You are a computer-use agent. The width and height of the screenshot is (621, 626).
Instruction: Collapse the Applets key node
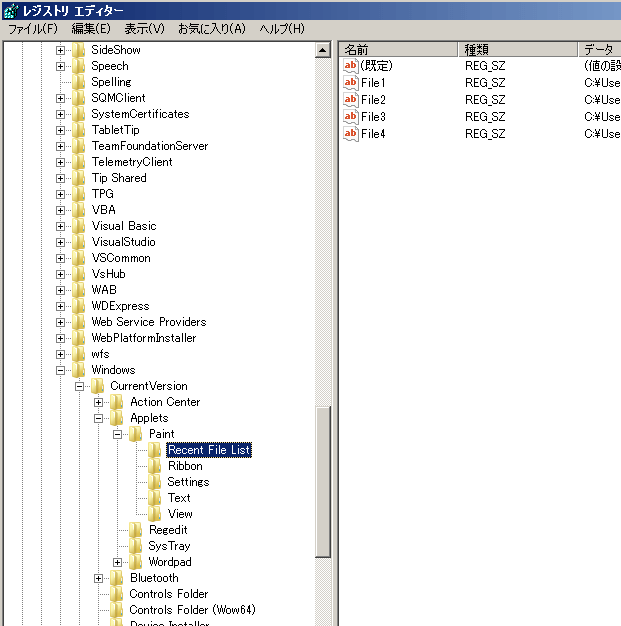[x=99, y=418]
